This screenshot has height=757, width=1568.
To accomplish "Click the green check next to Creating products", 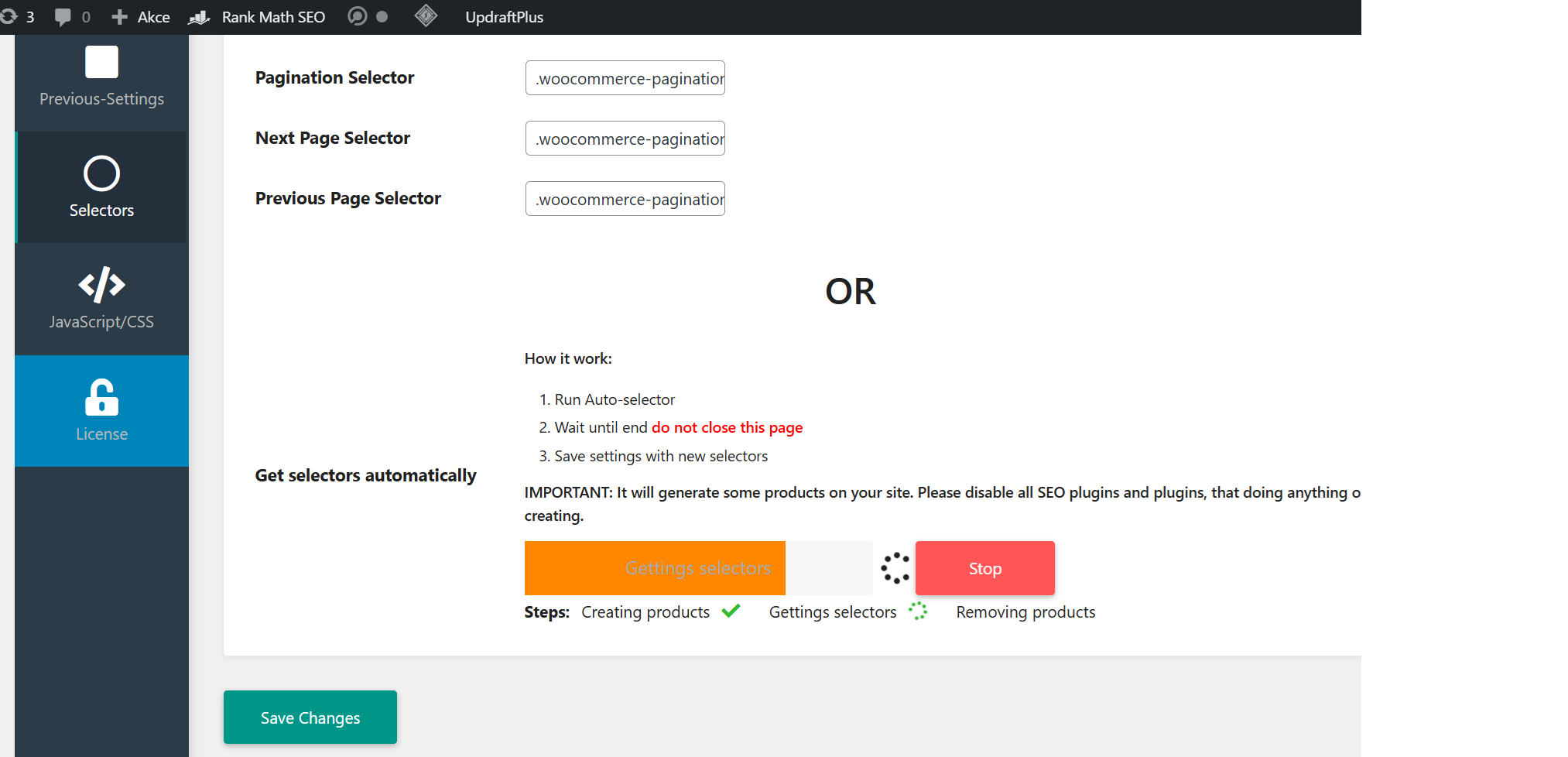I will pyautogui.click(x=731, y=611).
